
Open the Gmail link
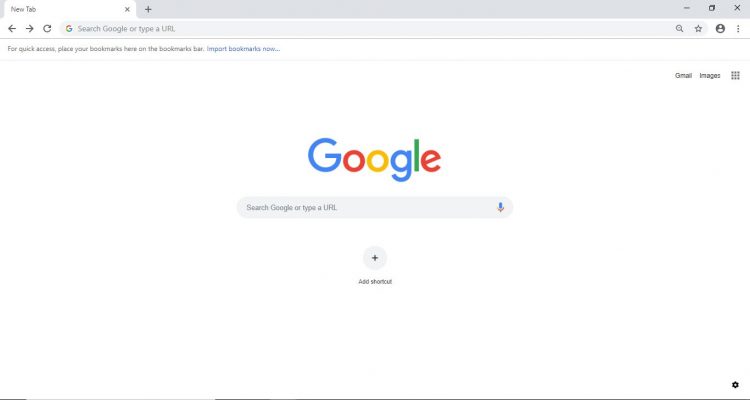click(684, 76)
